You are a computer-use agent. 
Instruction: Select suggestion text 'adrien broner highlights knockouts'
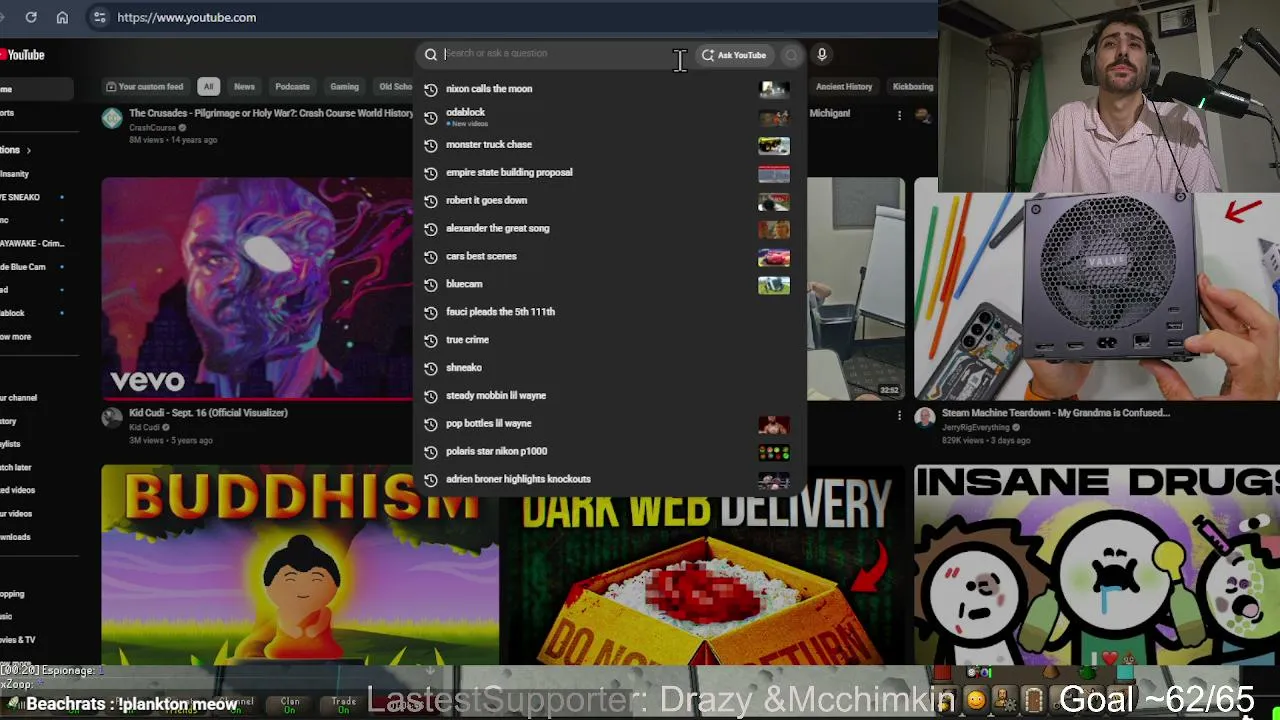(x=518, y=480)
